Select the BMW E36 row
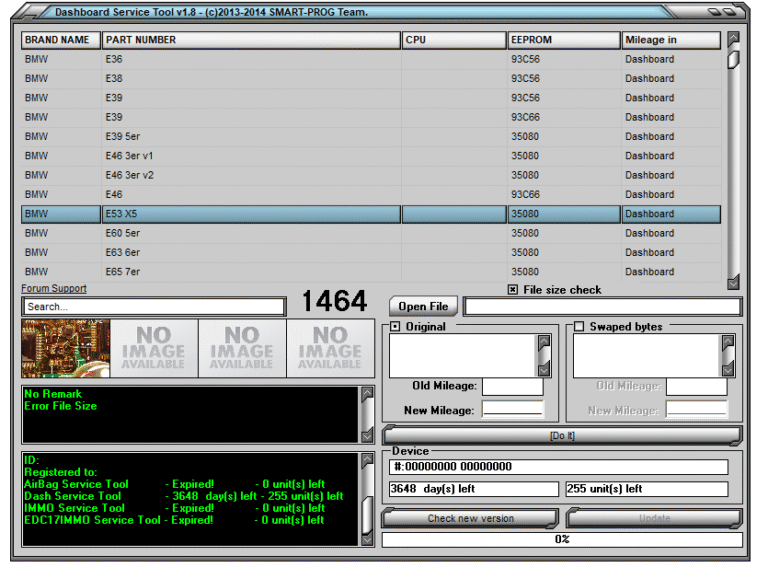The width and height of the screenshot is (768, 579). click(371, 59)
